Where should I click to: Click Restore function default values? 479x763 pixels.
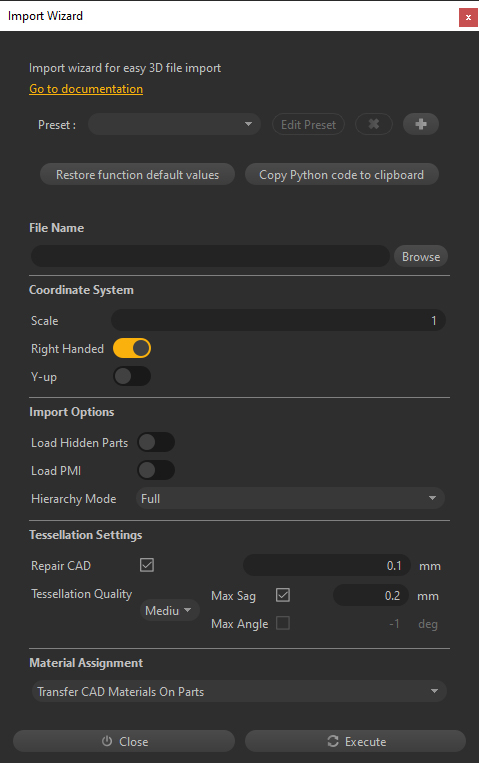click(x=137, y=175)
